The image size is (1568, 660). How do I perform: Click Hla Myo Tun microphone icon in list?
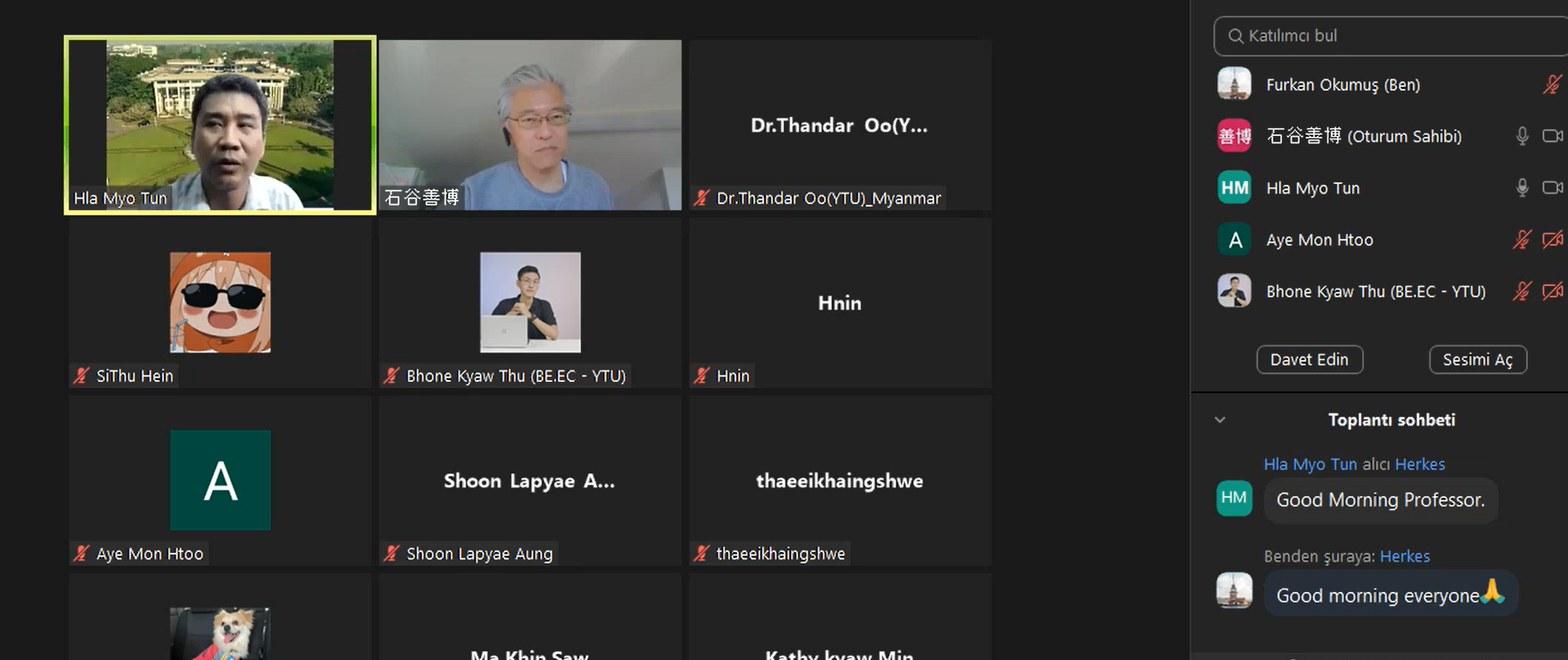pos(1522,187)
